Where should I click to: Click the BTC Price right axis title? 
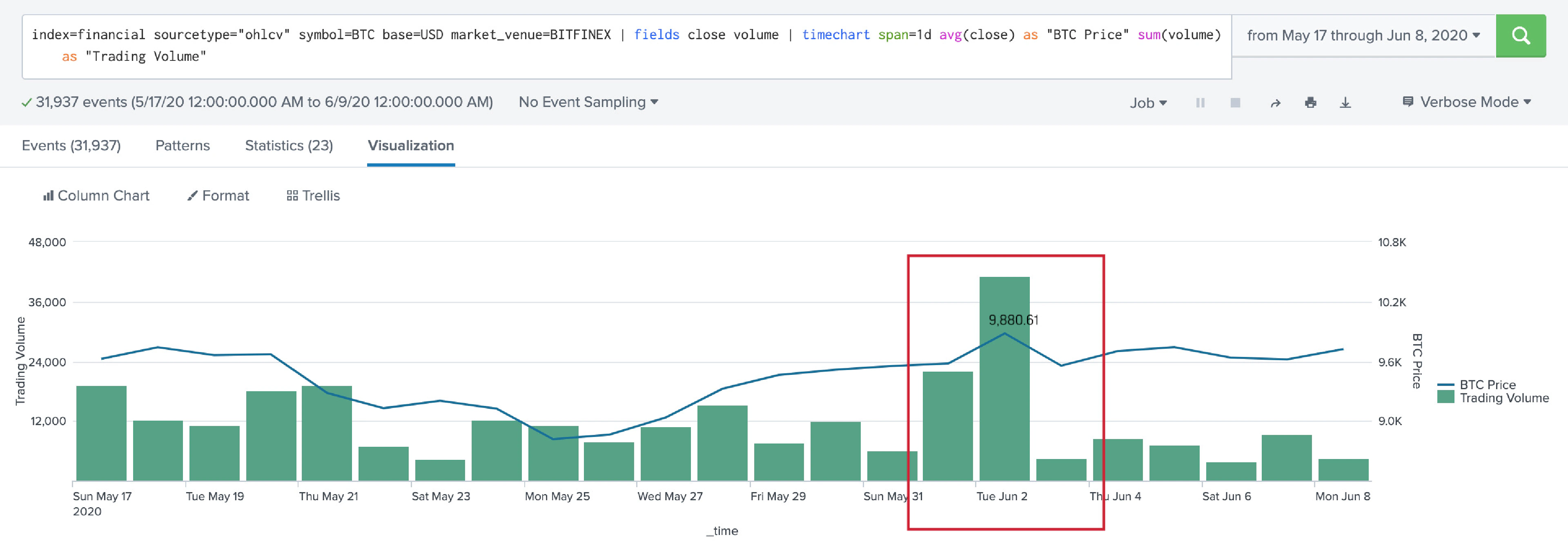point(1417,361)
